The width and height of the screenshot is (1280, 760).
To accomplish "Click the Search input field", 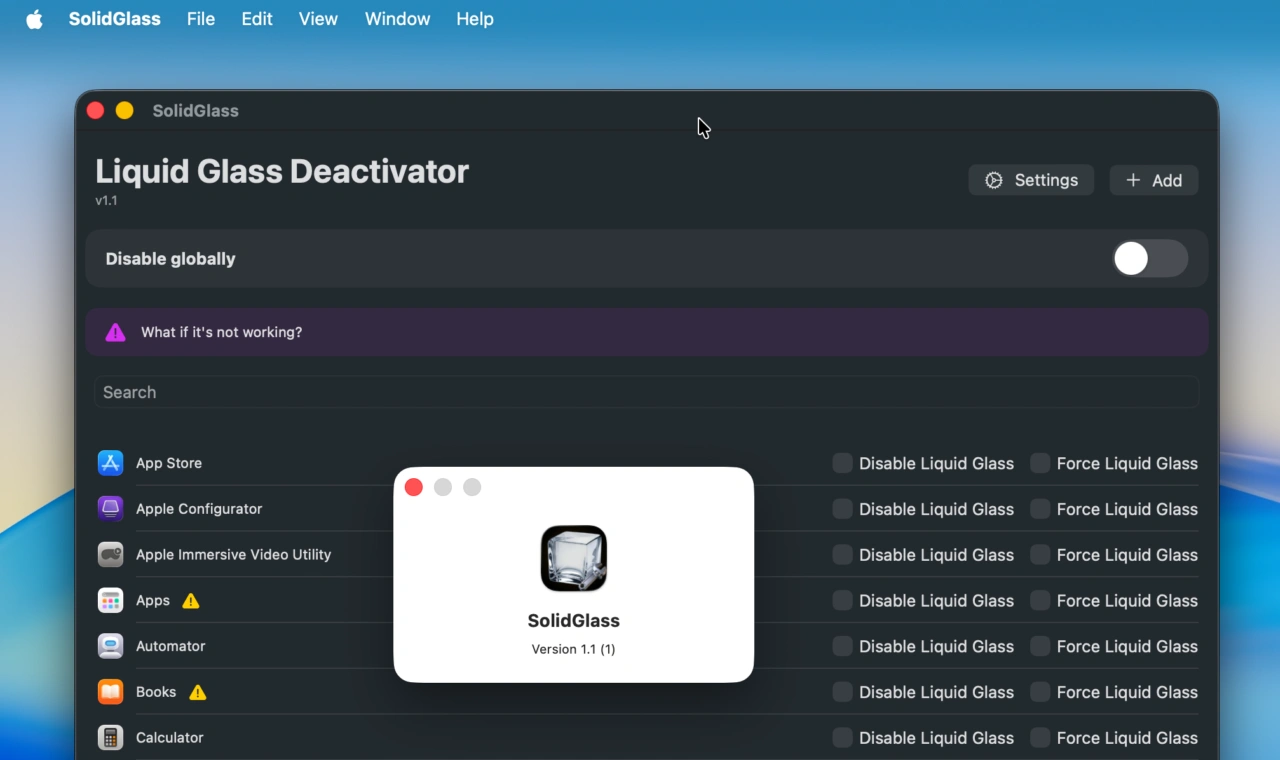I will (646, 392).
